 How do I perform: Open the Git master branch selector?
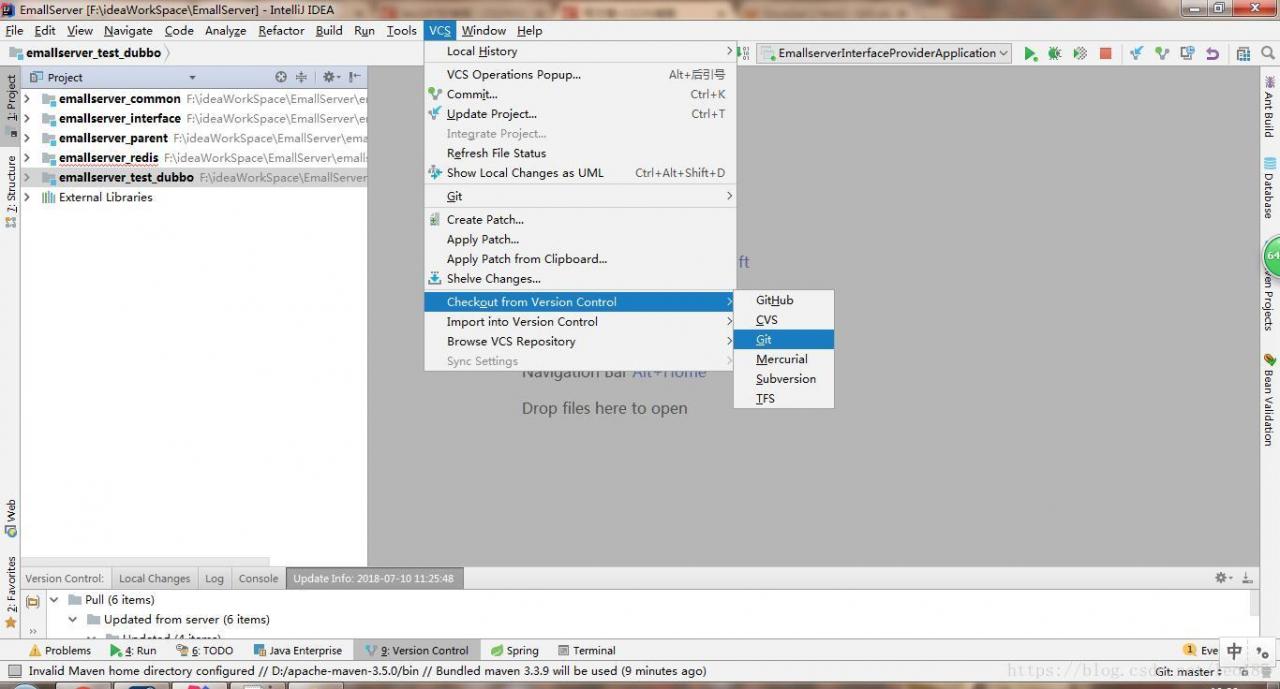[1189, 671]
